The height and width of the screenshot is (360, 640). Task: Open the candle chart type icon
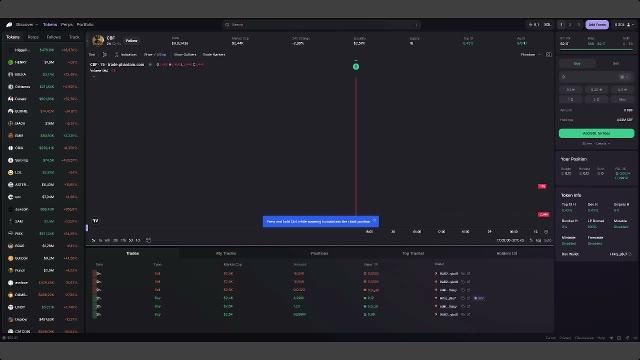point(104,55)
